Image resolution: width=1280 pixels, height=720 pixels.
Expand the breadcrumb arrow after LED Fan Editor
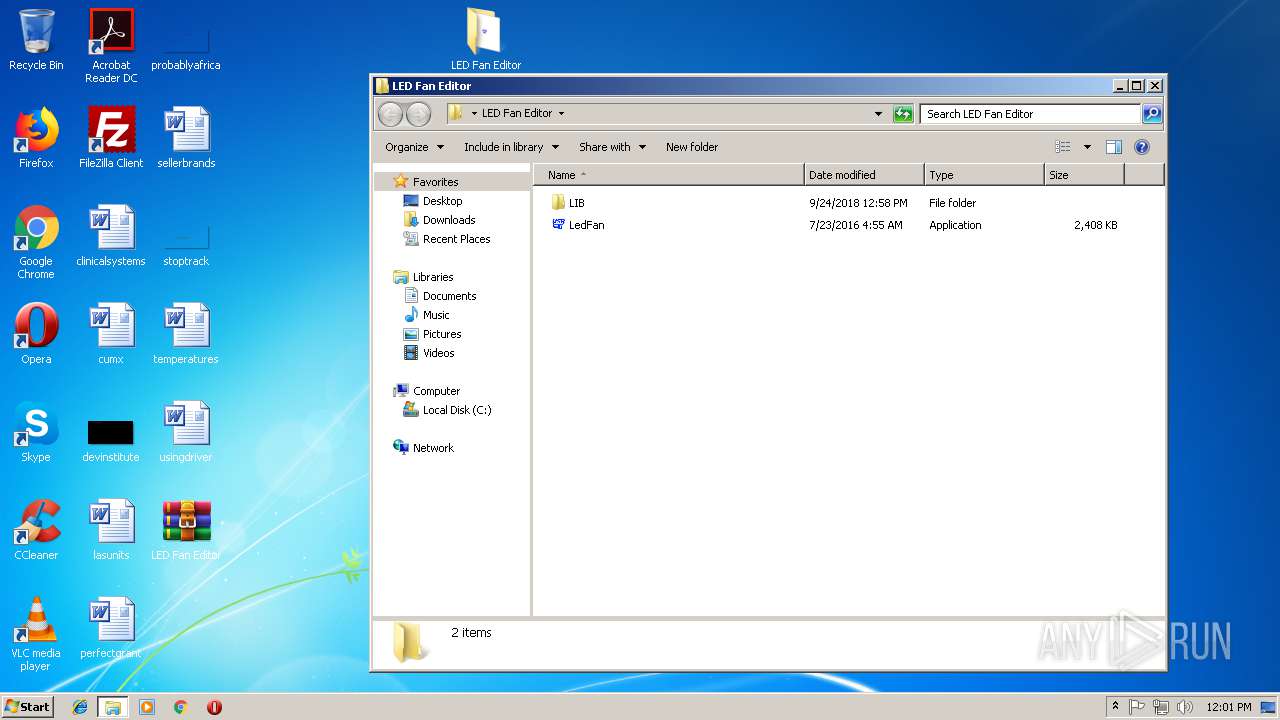[561, 114]
